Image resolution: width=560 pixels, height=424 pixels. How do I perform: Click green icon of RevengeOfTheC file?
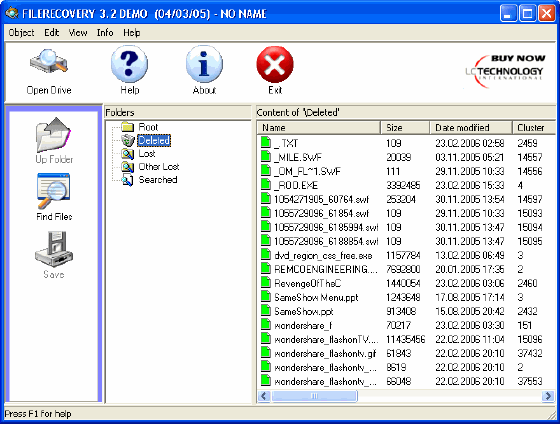[x=265, y=283]
